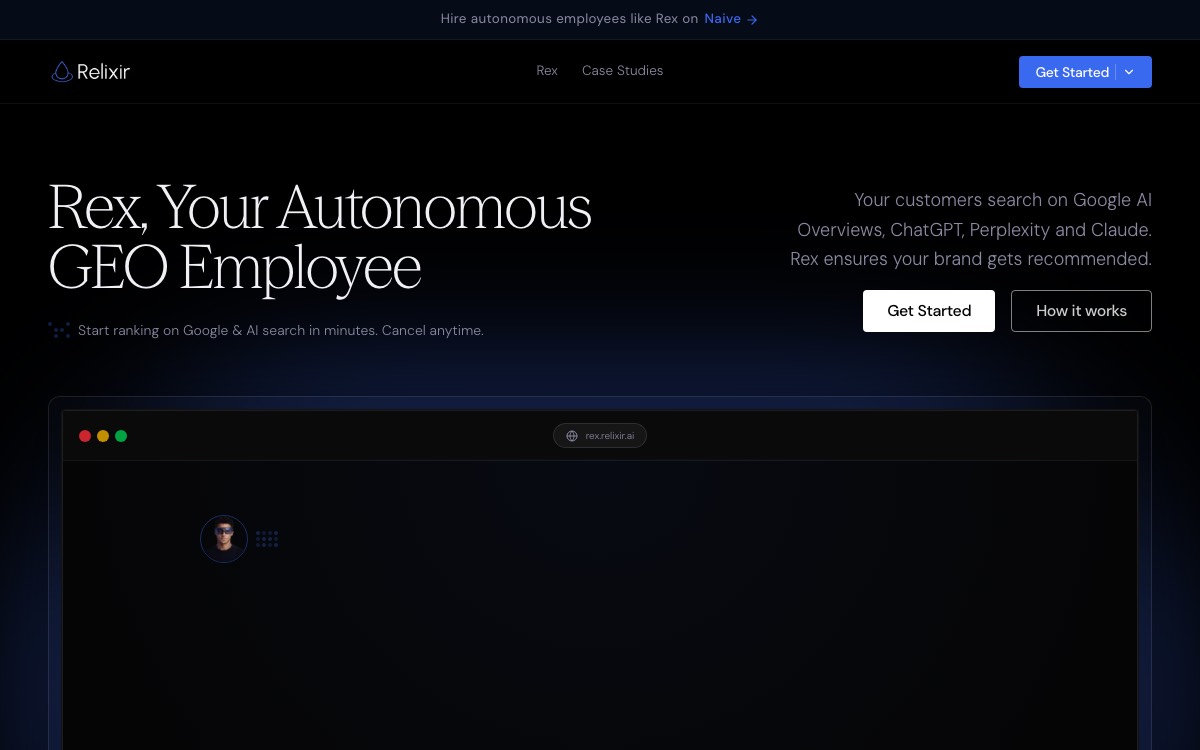
Task: Click the globe icon in mock address bar
Action: pyautogui.click(x=572, y=436)
